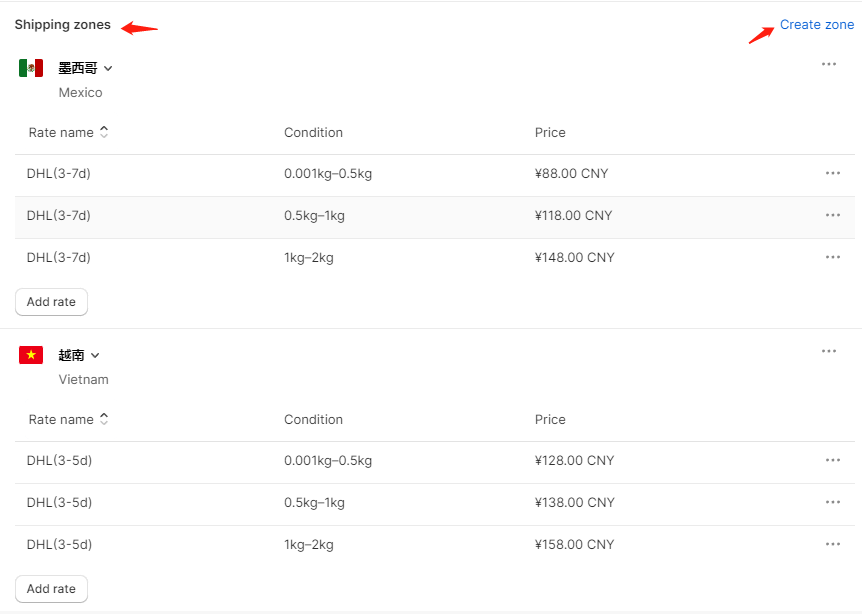The height and width of the screenshot is (614, 862).
Task: Click the Vietnam flag icon
Action: 31,355
